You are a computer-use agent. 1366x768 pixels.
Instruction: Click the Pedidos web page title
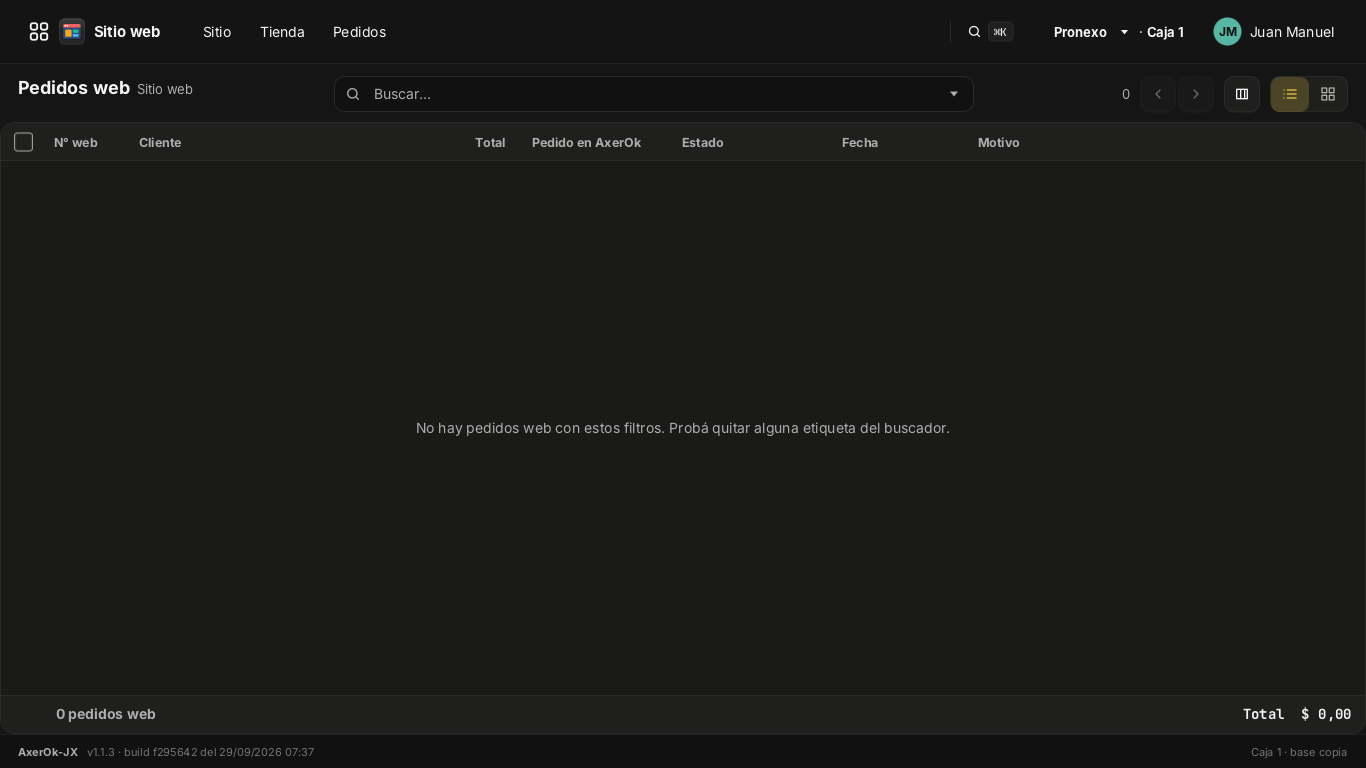(74, 88)
